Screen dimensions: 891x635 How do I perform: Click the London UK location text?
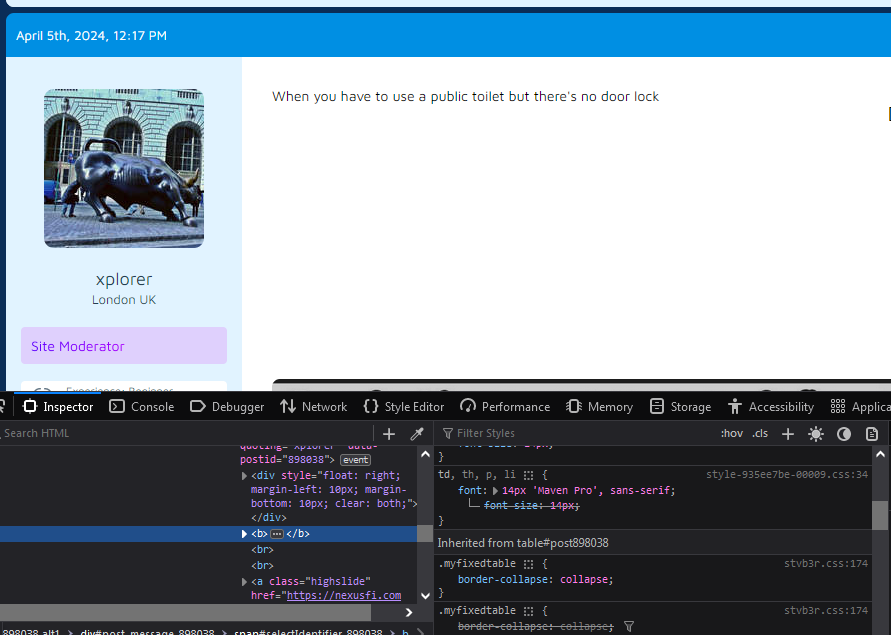pyautogui.click(x=124, y=300)
